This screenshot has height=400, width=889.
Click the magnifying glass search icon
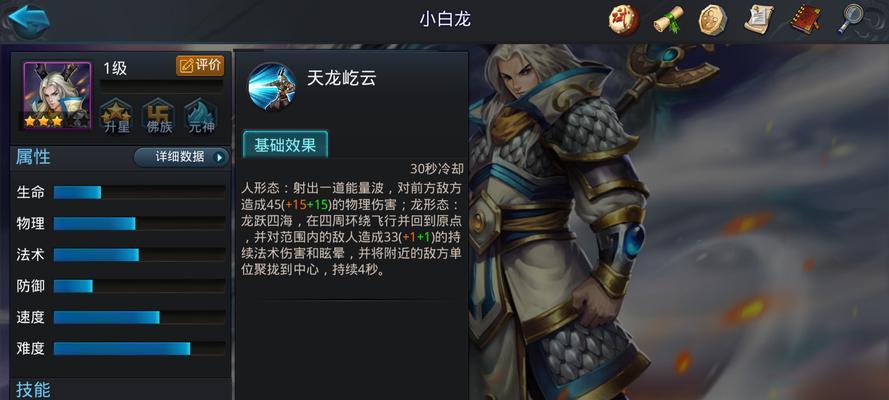[x=850, y=19]
